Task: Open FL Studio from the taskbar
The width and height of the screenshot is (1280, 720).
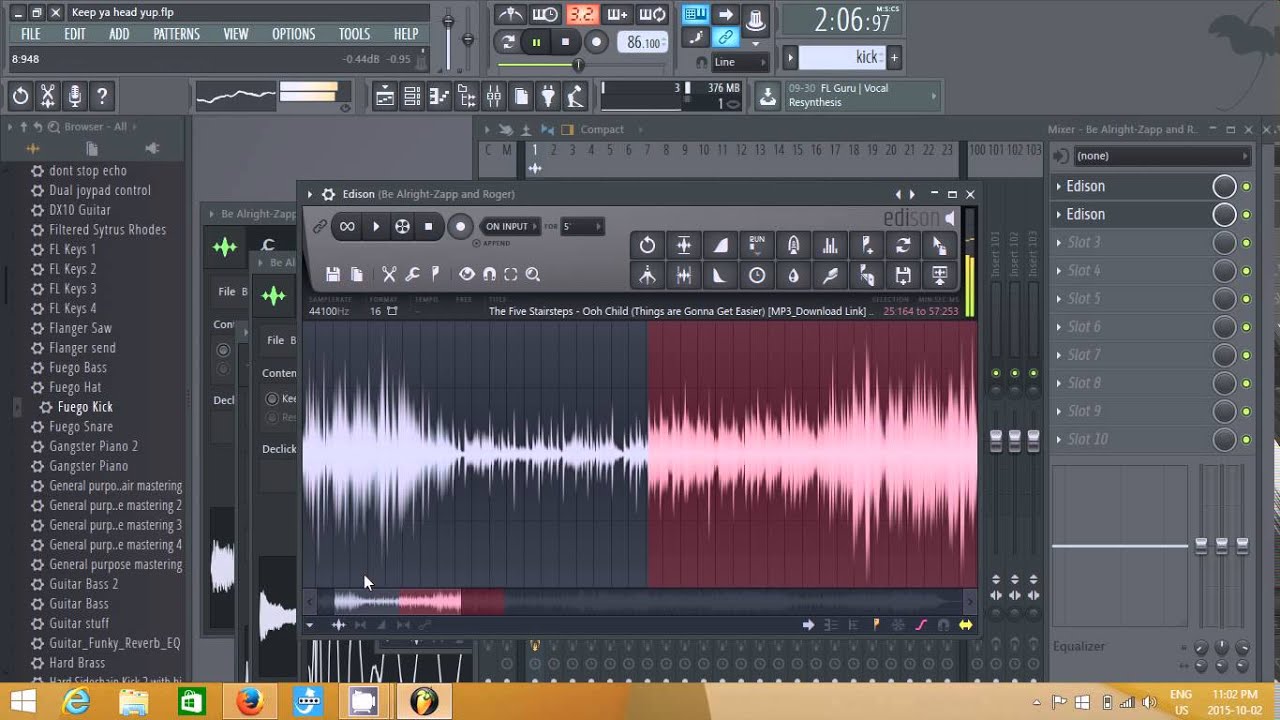Action: tap(424, 702)
